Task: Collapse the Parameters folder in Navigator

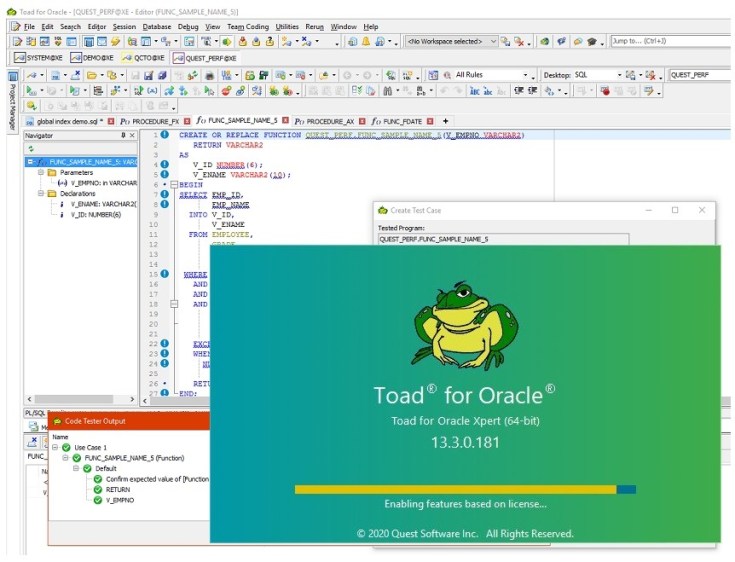Action: pyautogui.click(x=41, y=172)
